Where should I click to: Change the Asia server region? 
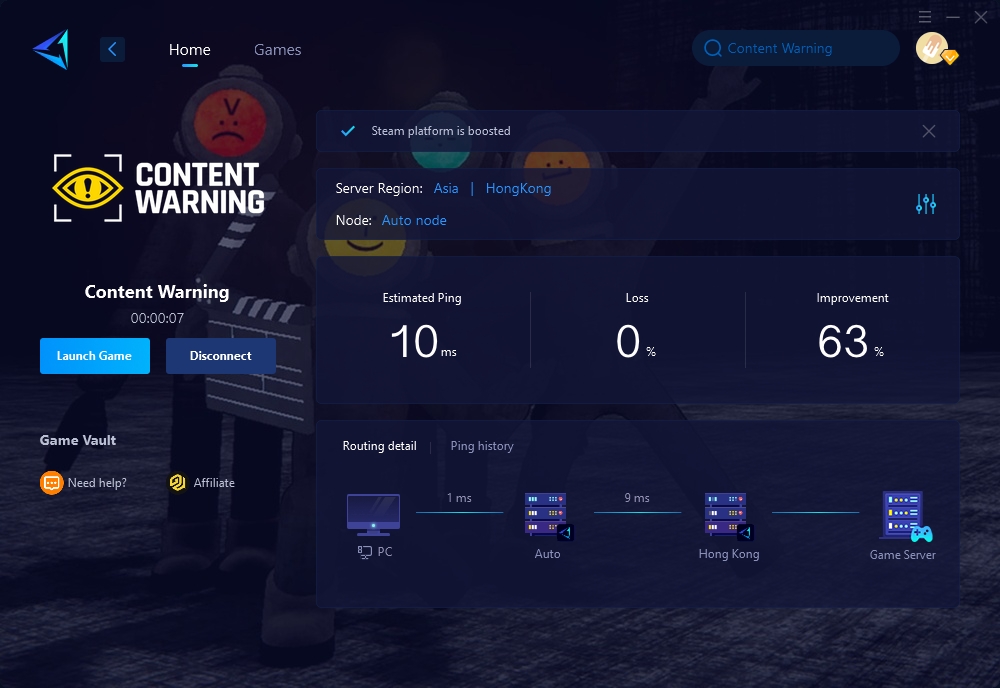tap(446, 188)
